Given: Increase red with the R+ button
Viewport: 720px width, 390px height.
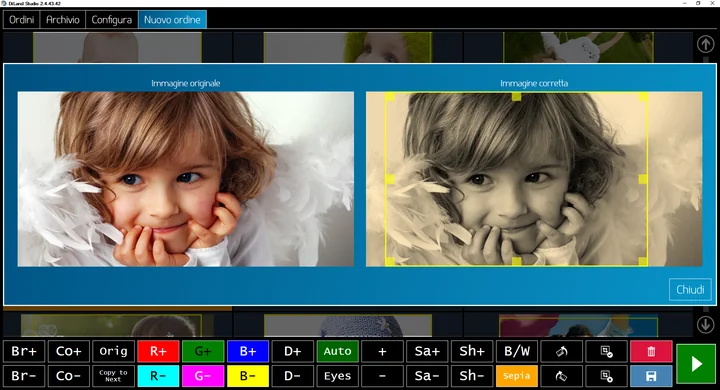Looking at the screenshot, I should point(158,351).
